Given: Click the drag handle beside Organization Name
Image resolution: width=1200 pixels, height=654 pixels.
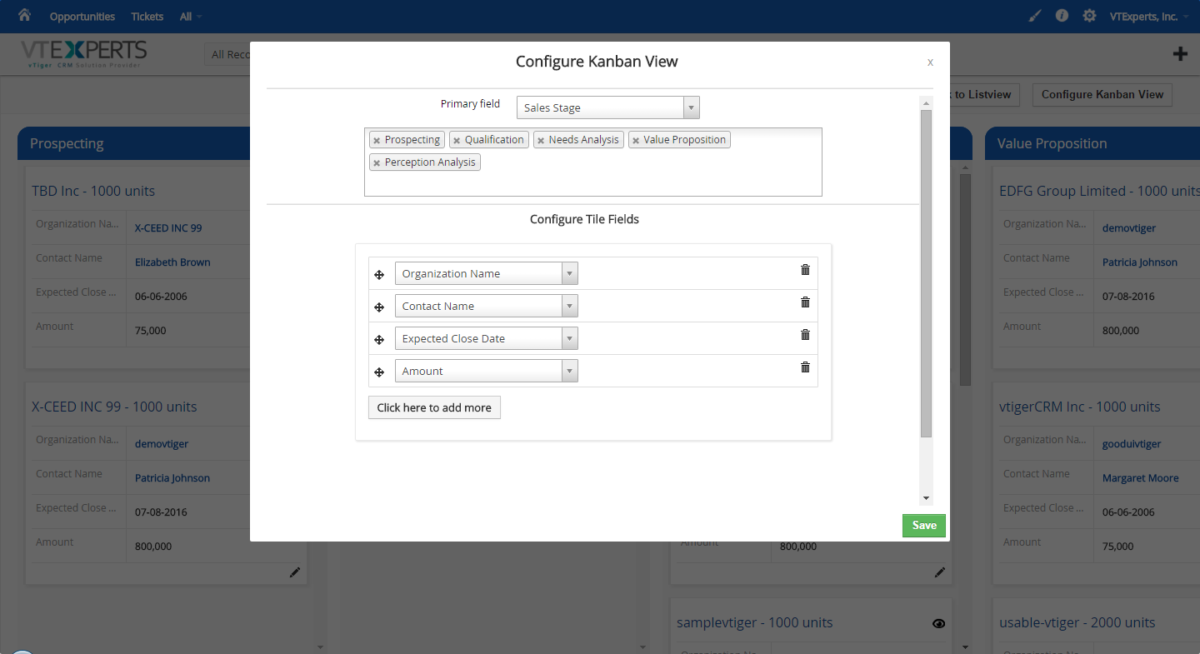Looking at the screenshot, I should pos(379,273).
